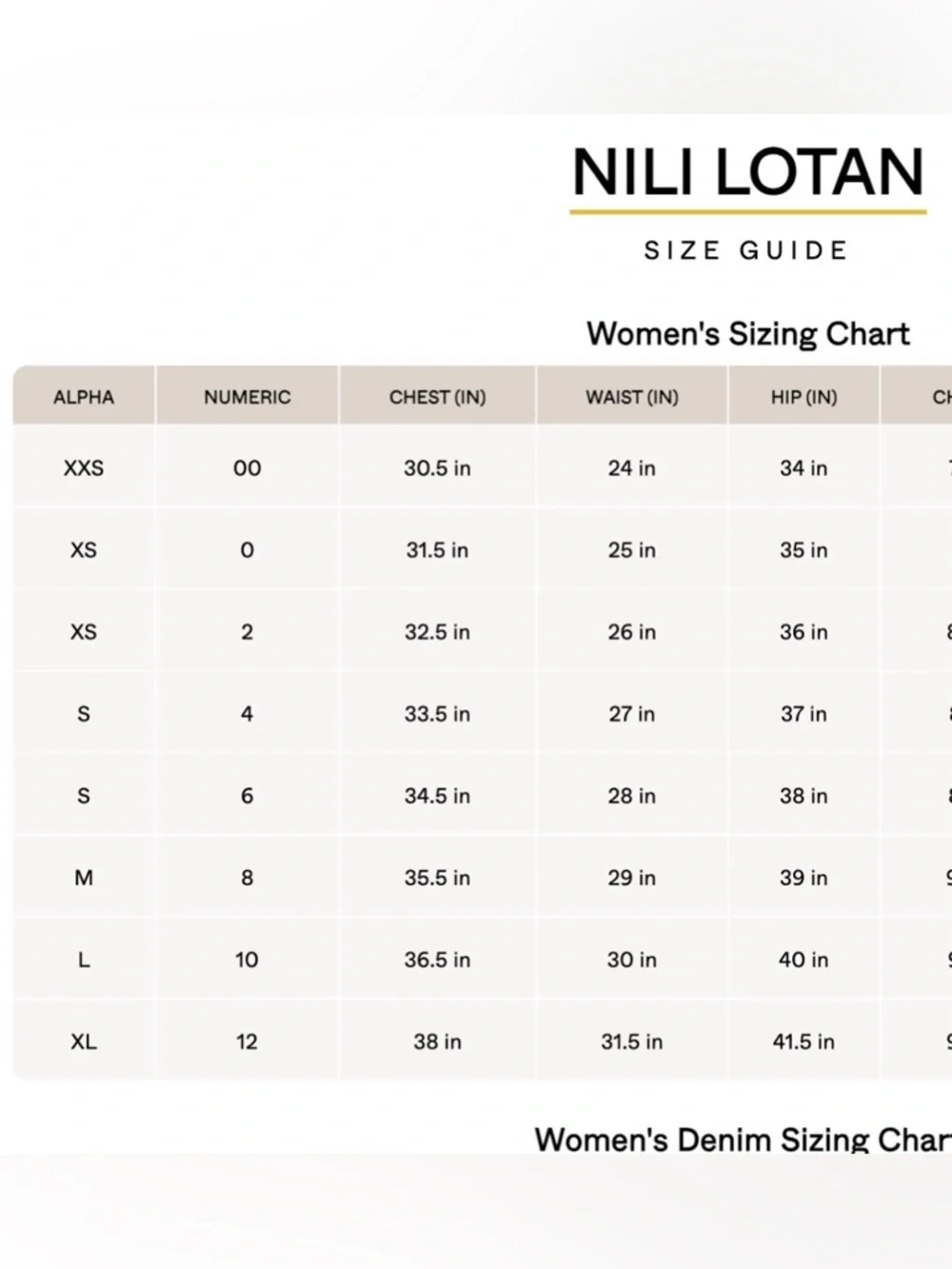Image resolution: width=952 pixels, height=1269 pixels.
Task: Click the XXS alpha size cell
Action: tap(84, 468)
